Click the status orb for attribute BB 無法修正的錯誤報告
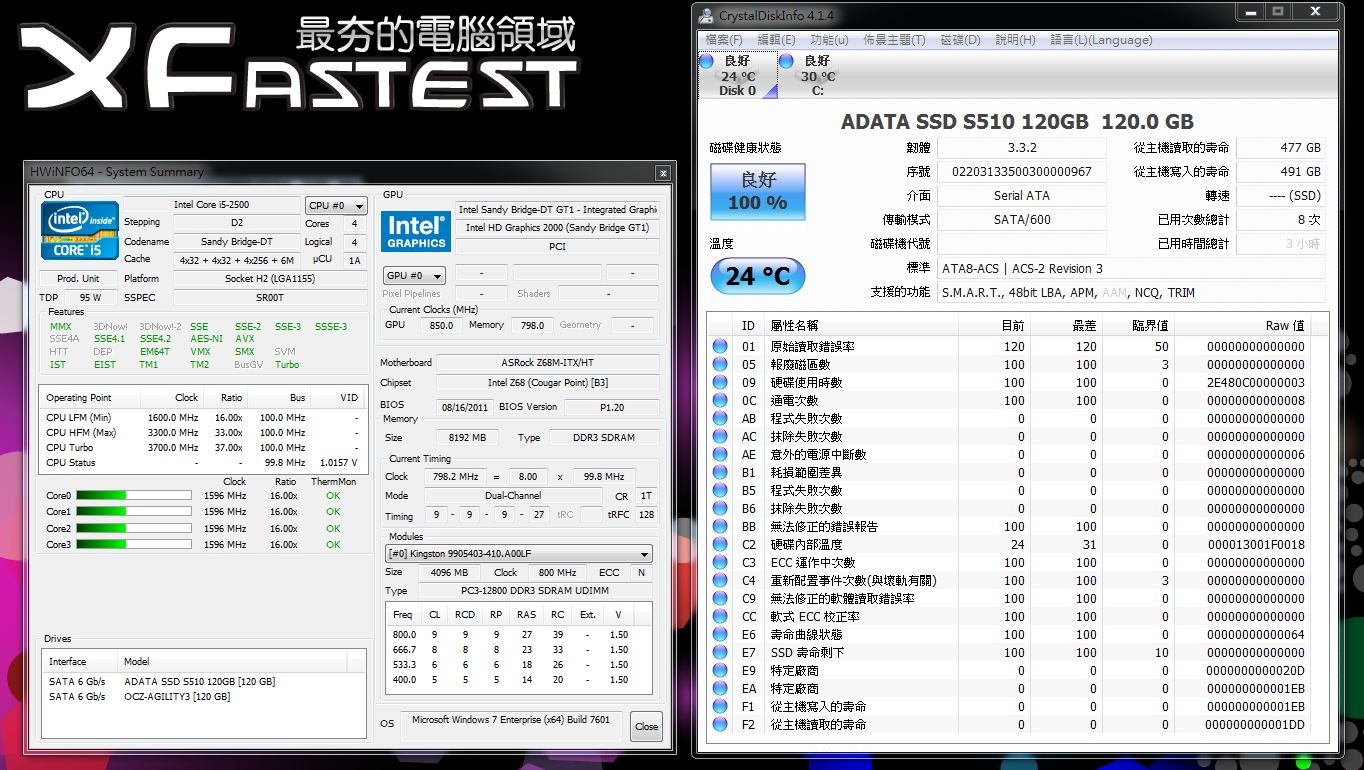 (720, 527)
